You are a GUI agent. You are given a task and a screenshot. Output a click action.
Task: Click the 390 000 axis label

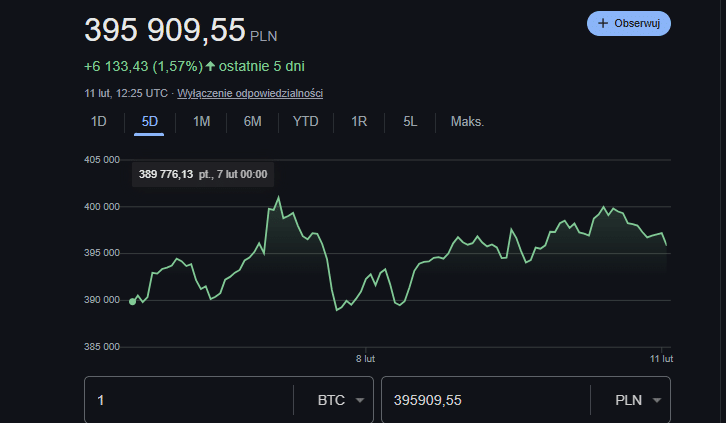(102, 300)
